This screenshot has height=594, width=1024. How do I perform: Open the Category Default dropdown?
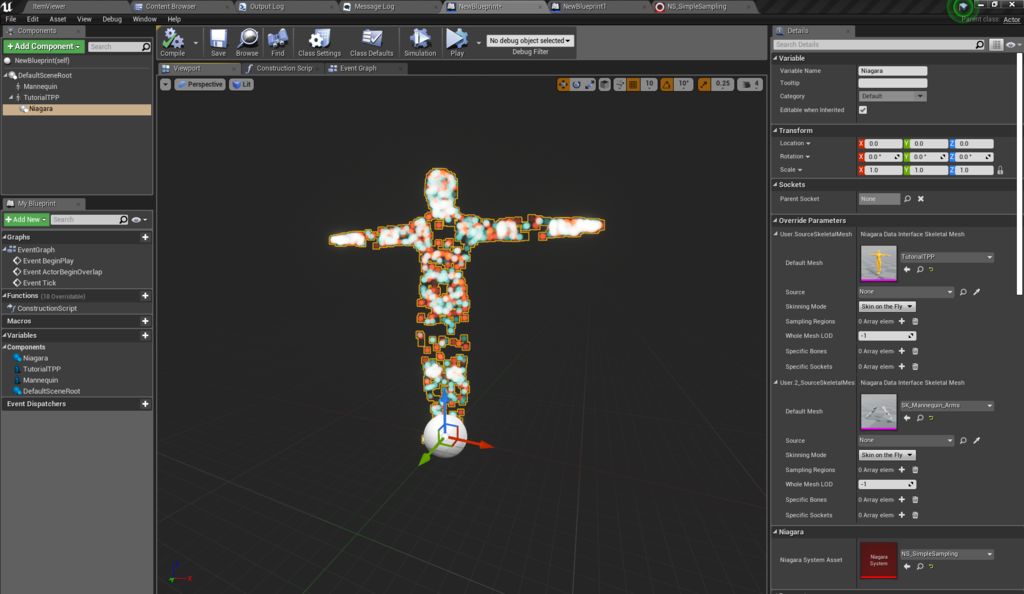(x=892, y=96)
